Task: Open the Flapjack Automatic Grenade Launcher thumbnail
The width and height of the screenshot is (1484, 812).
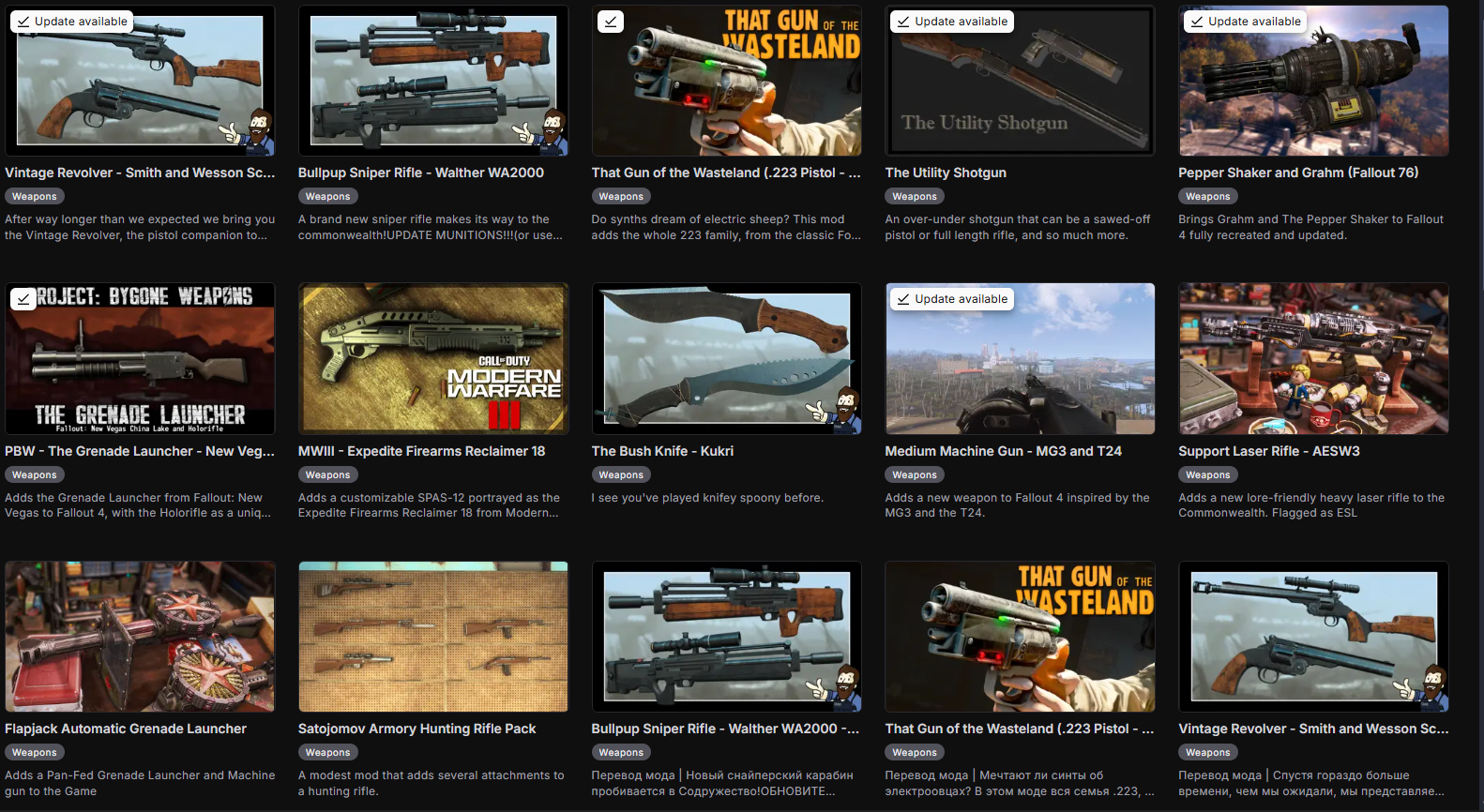Action: tap(140, 637)
